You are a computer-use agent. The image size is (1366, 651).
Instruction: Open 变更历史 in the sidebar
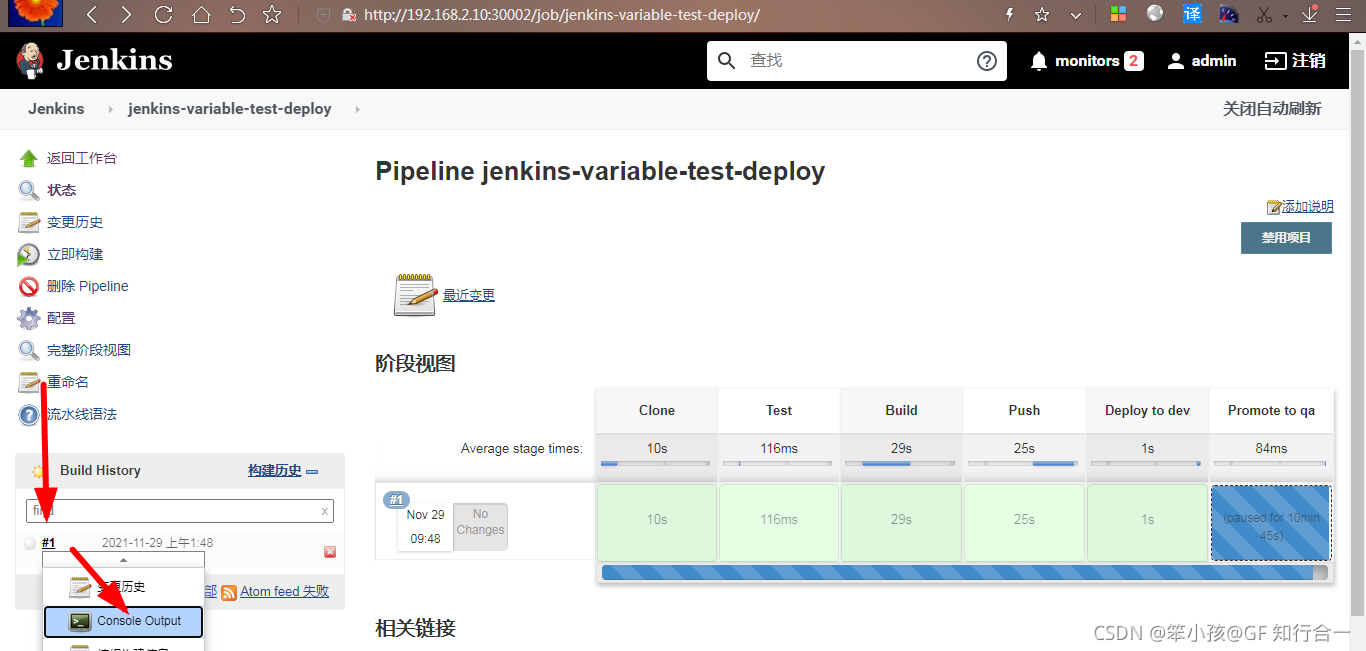coord(75,222)
